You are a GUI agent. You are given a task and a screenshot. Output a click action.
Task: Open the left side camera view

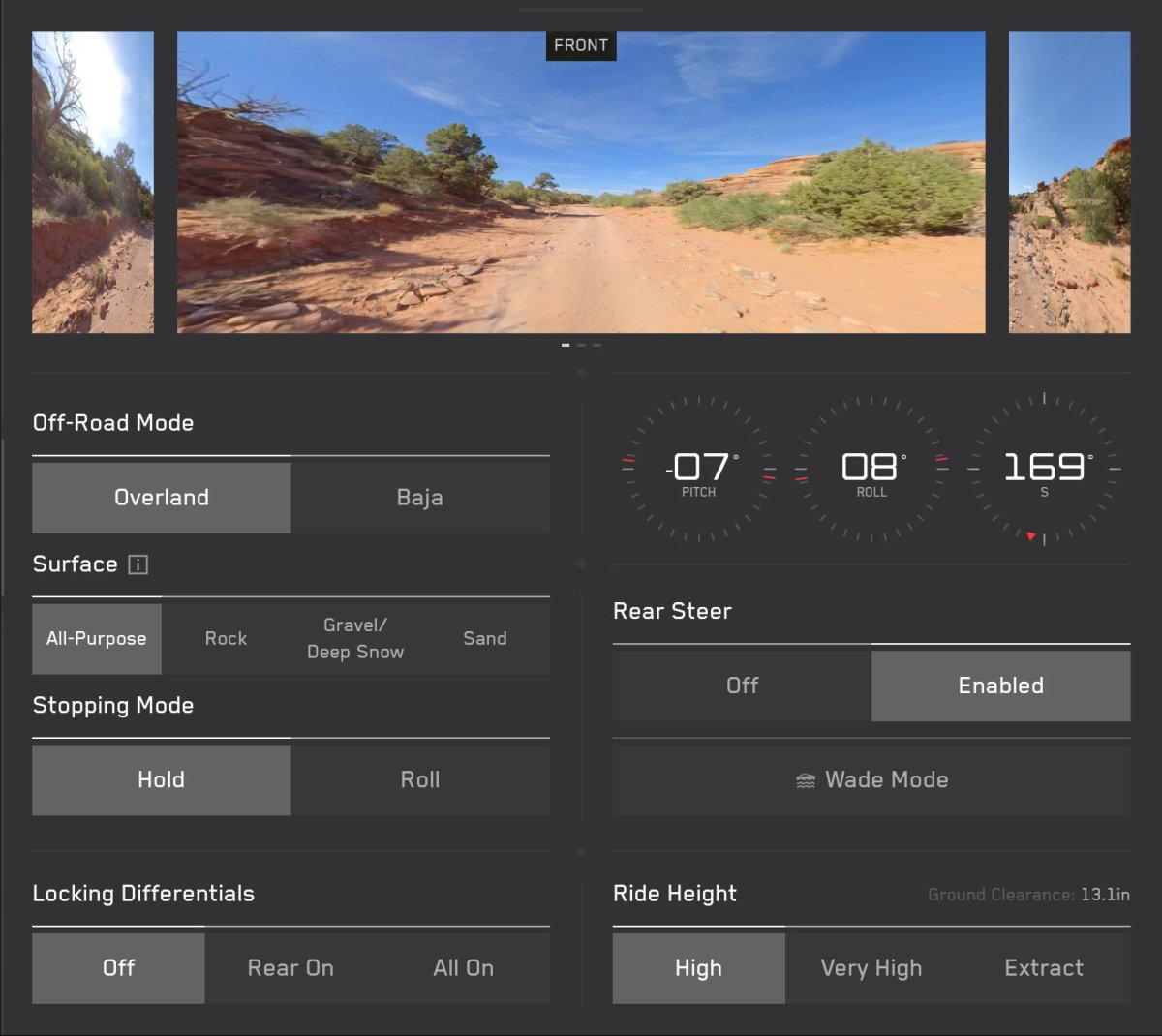pyautogui.click(x=93, y=182)
